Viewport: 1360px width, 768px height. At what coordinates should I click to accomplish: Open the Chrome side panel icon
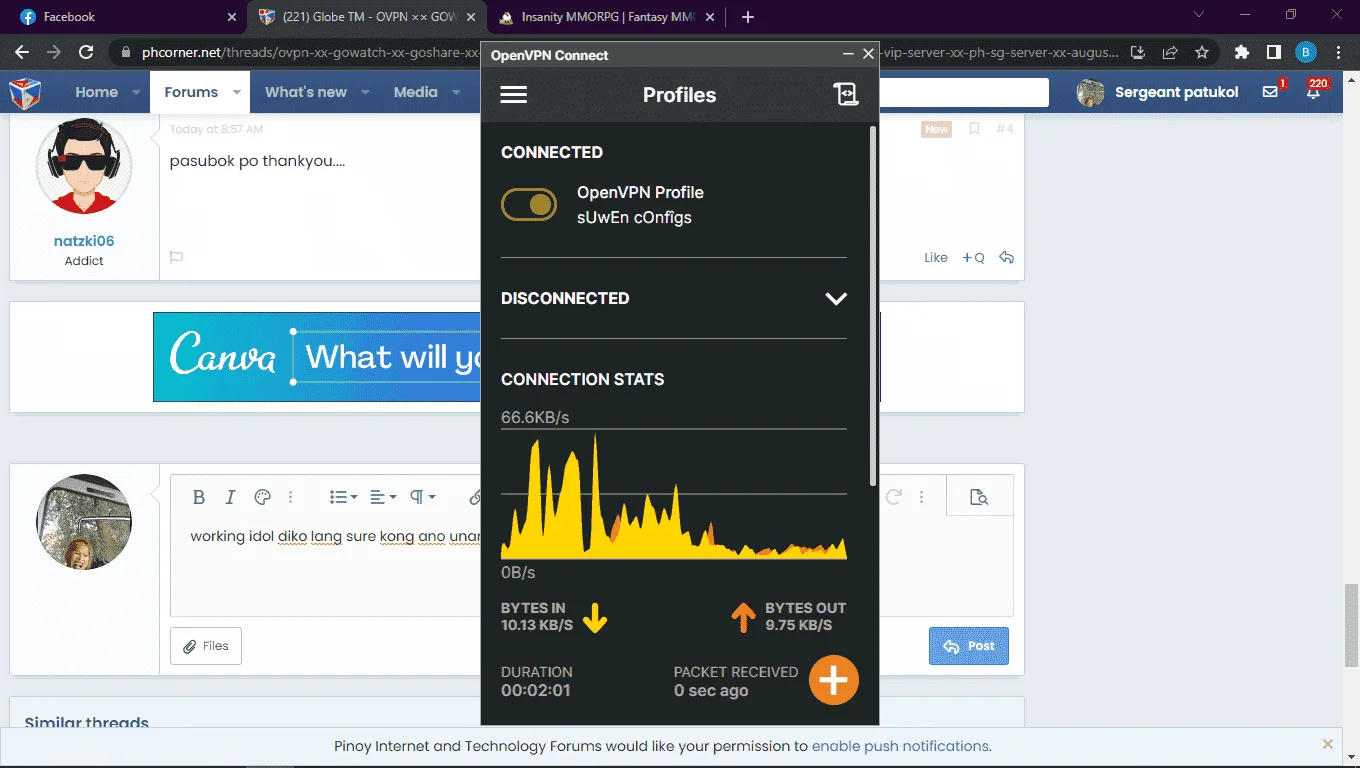click(x=1274, y=52)
